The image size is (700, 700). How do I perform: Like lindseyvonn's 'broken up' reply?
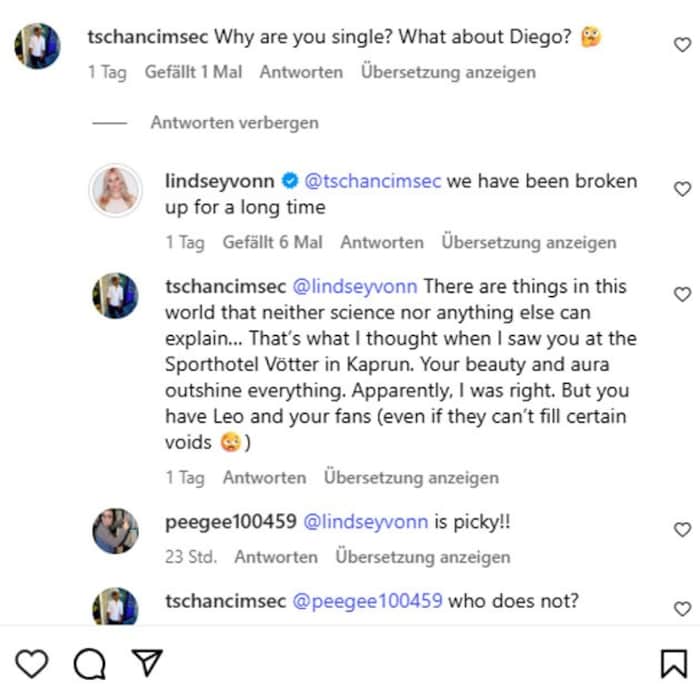[x=682, y=189]
